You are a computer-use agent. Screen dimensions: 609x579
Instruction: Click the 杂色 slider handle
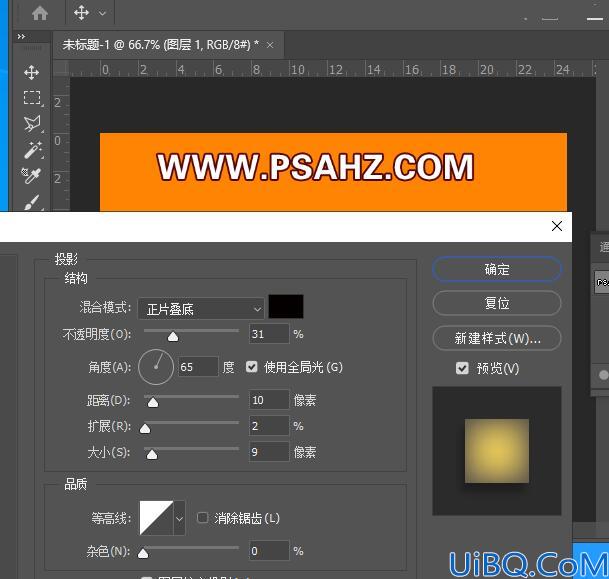tap(143, 553)
